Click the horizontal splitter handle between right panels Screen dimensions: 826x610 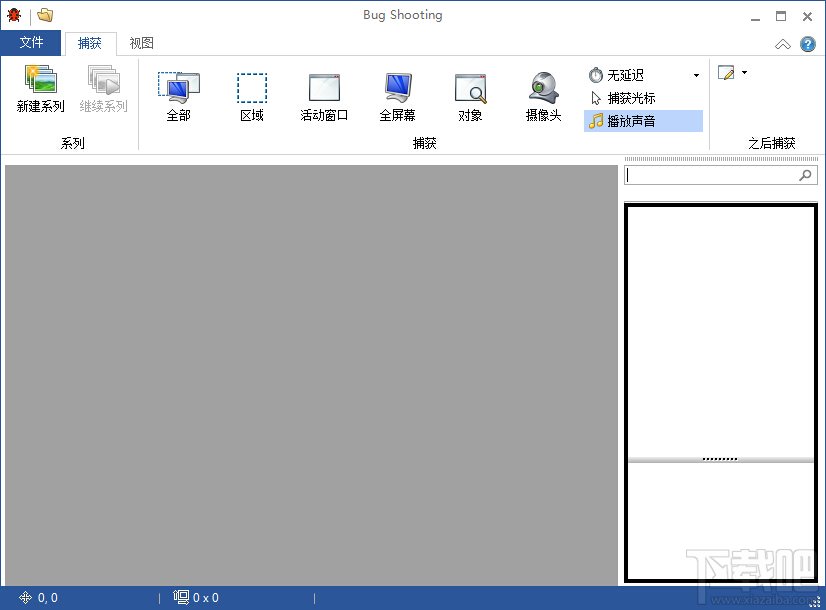[720, 459]
